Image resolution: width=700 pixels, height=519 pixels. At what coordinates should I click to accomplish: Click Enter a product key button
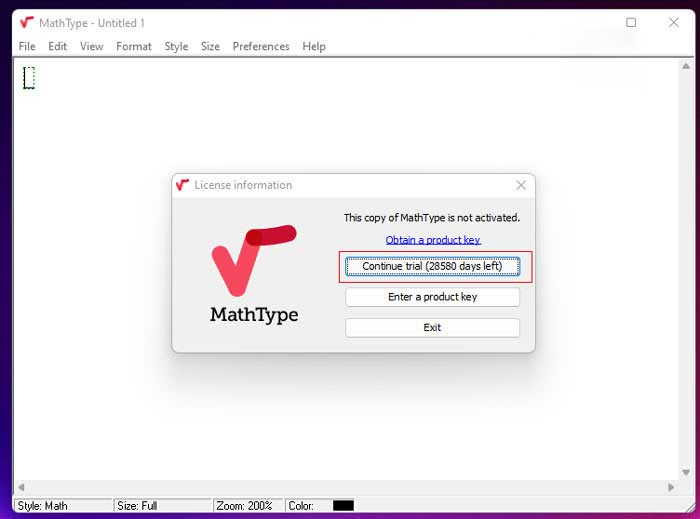tap(432, 297)
